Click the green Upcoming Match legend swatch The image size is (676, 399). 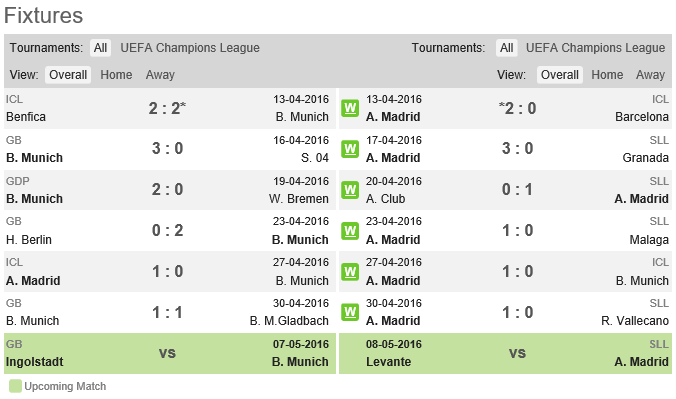15,386
